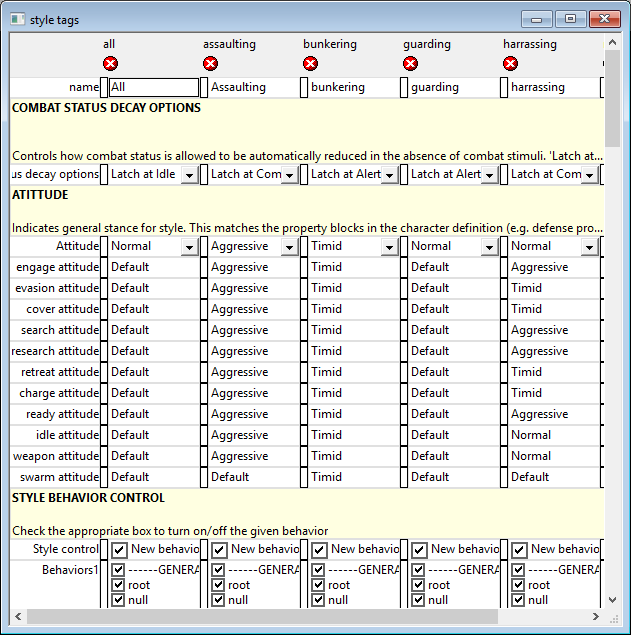Remove the 'guarding' style via red X

point(410,64)
